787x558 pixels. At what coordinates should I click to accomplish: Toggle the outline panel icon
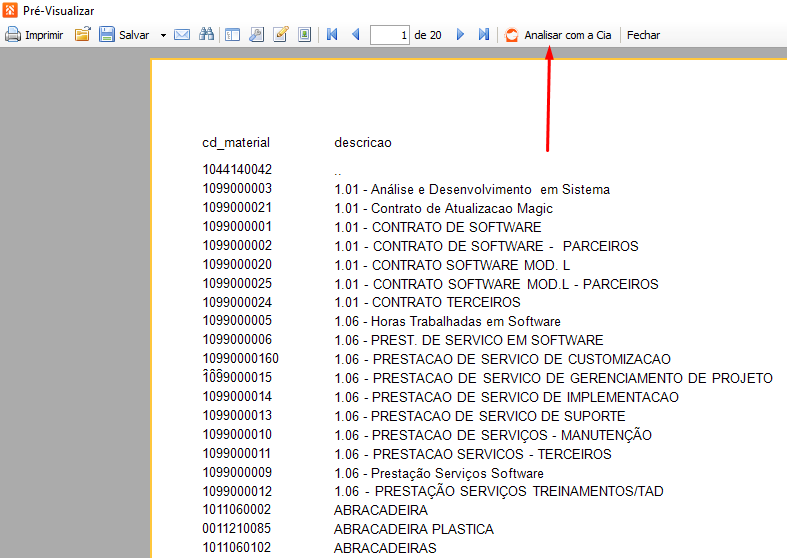pyautogui.click(x=232, y=35)
